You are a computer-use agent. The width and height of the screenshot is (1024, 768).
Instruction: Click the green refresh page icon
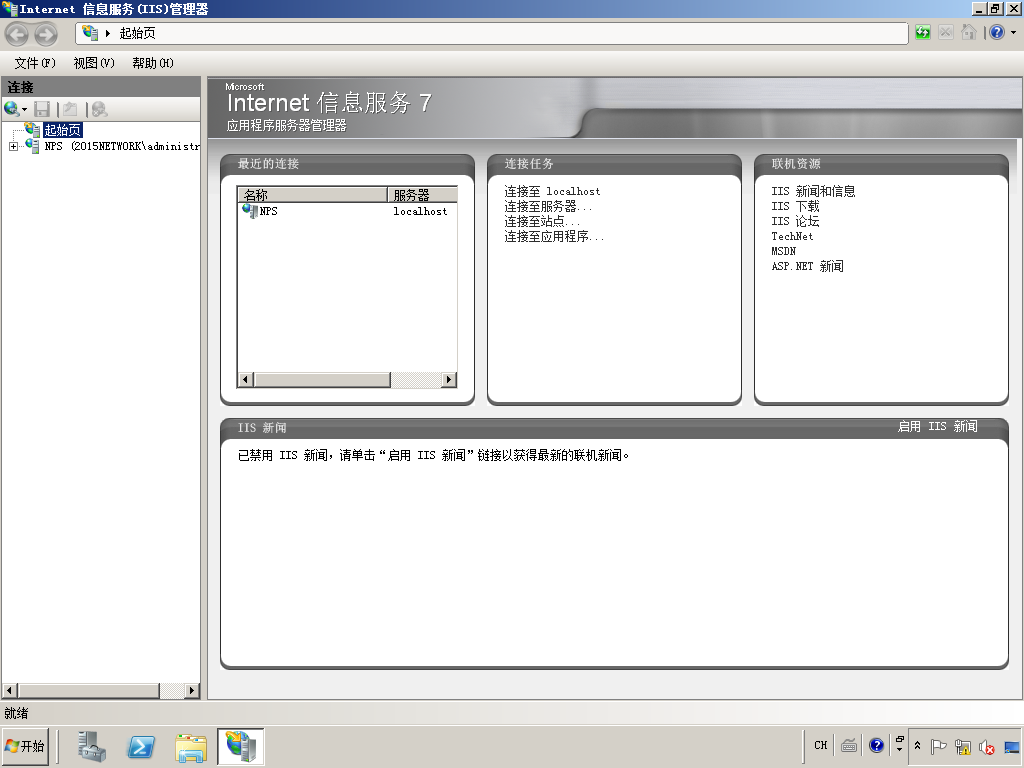(922, 32)
